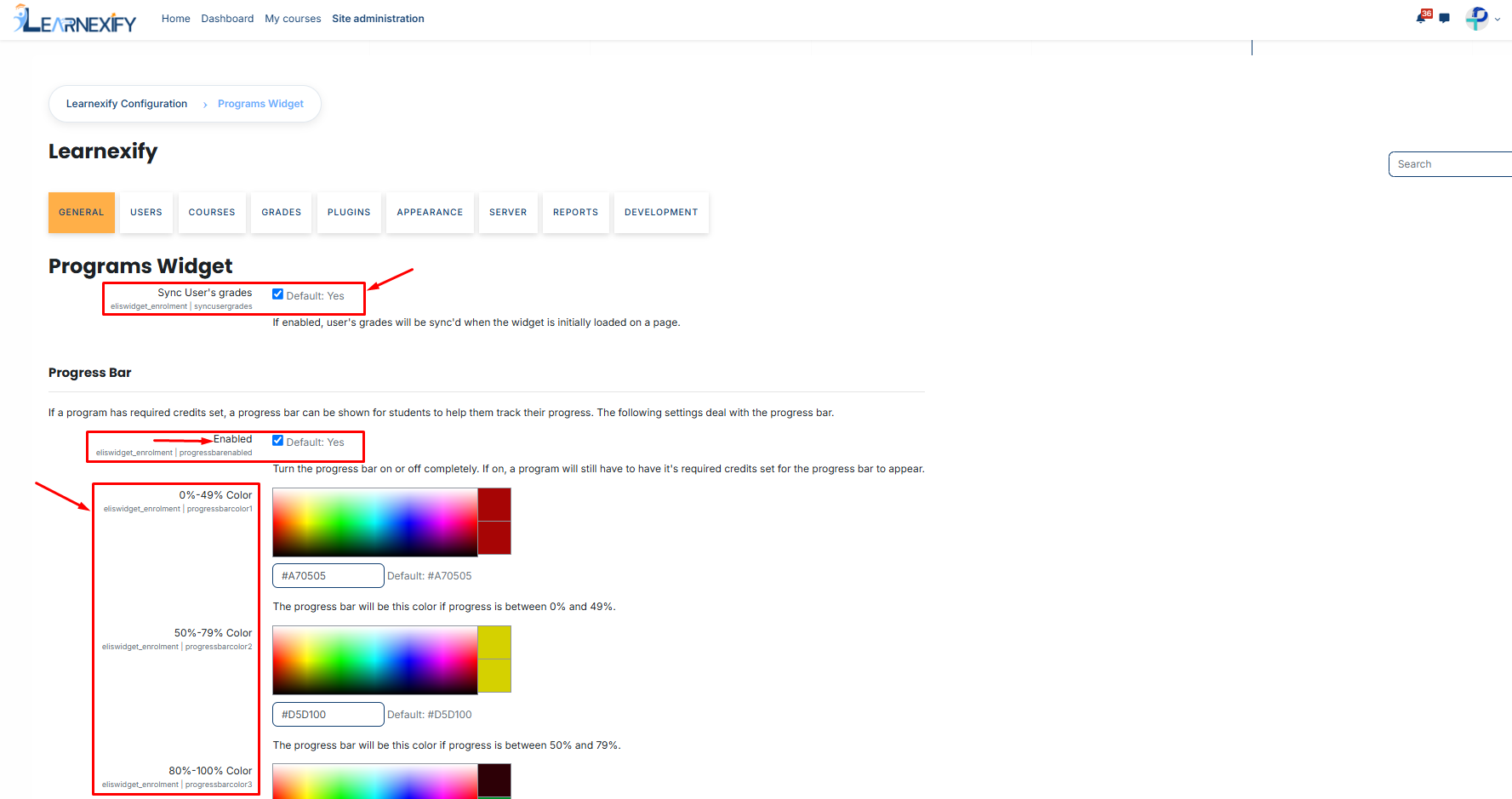This screenshot has height=799, width=1512.
Task: Click the 80%-100% Color label
Action: click(210, 771)
